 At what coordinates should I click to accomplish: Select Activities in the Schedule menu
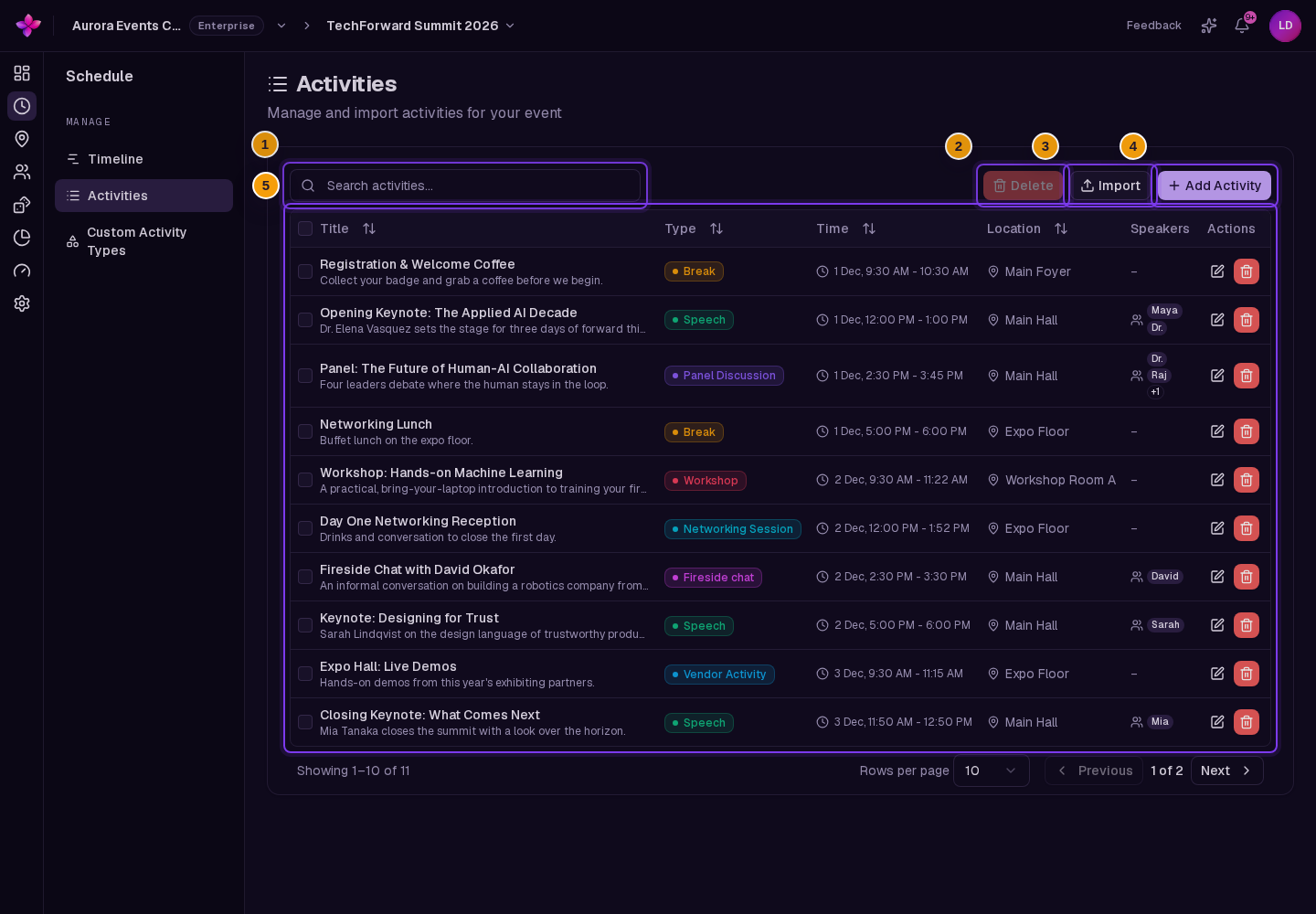[143, 196]
